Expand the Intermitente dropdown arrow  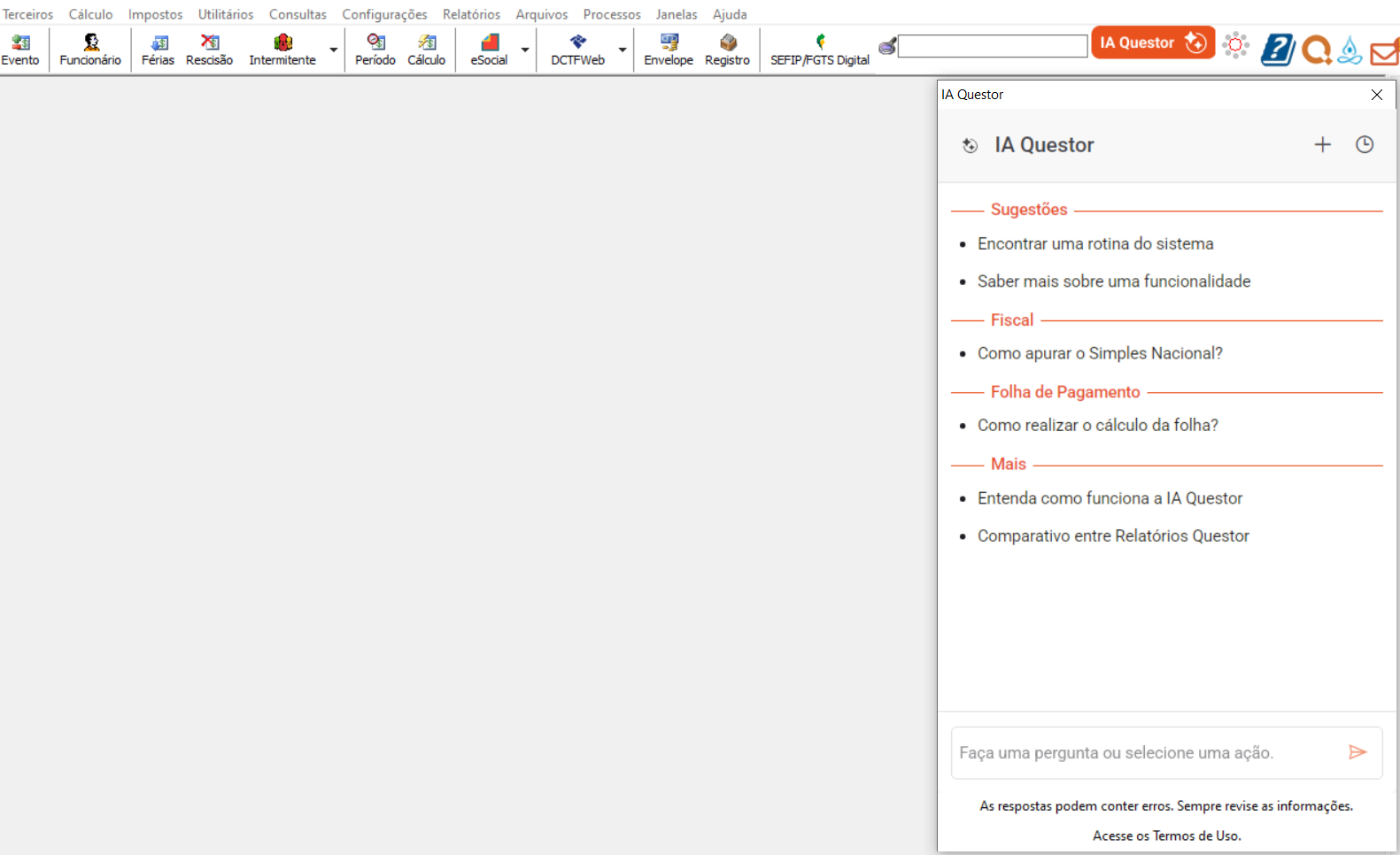334,50
